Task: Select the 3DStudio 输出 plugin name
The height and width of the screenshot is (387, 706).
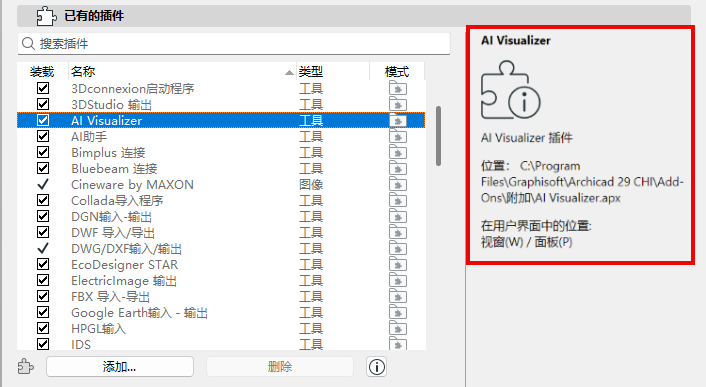Action: (x=111, y=104)
